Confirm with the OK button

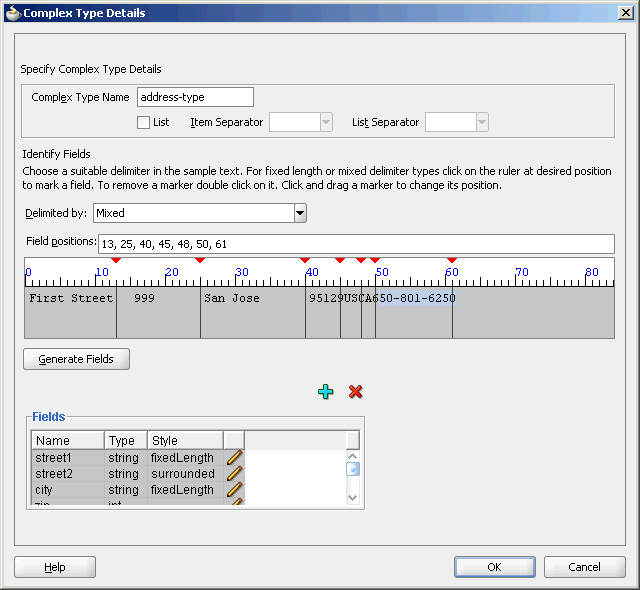495,567
